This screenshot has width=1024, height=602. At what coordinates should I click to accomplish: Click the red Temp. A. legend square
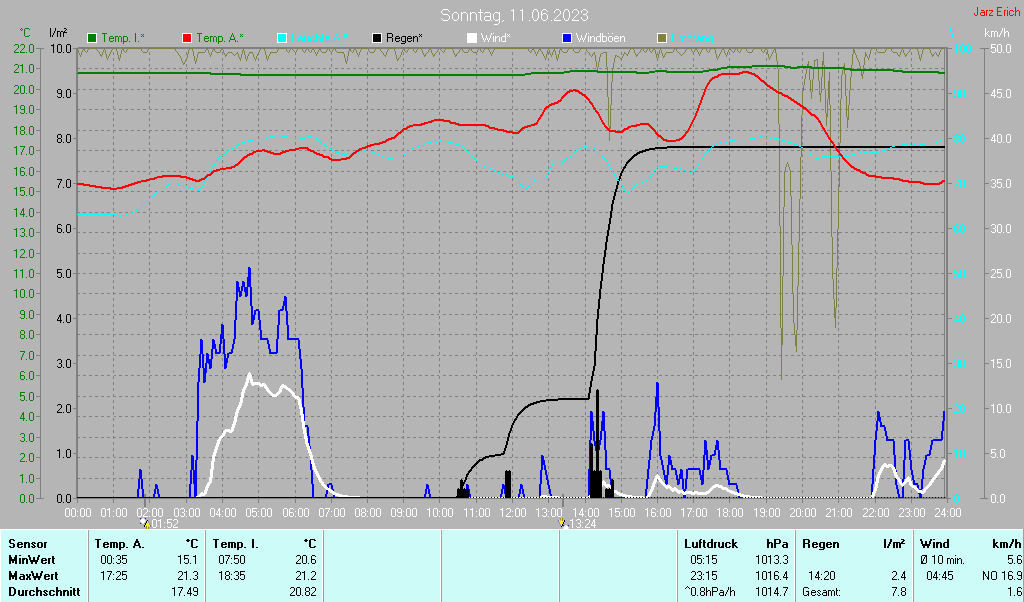click(x=187, y=38)
